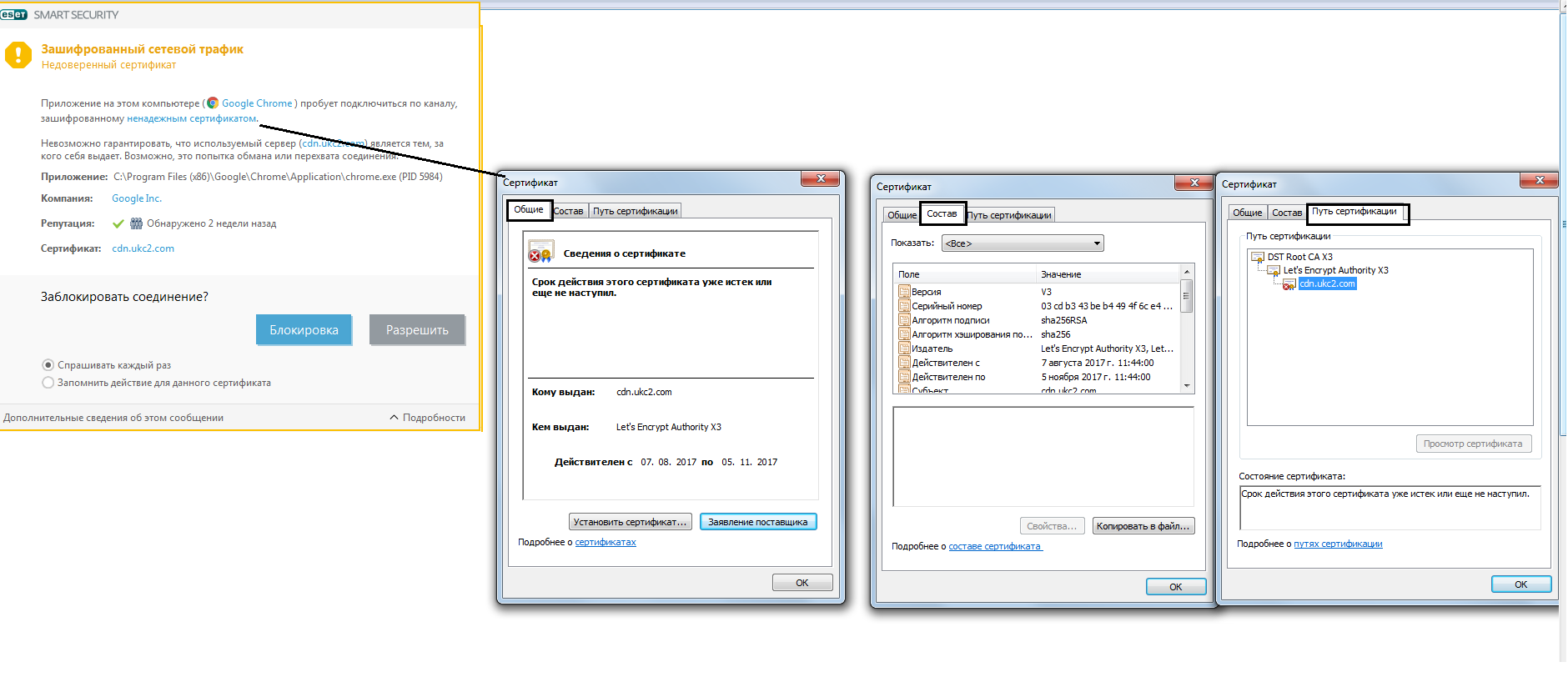Click the orange warning exclamation icon
Viewport: 1568px width, 677px height.
point(18,55)
